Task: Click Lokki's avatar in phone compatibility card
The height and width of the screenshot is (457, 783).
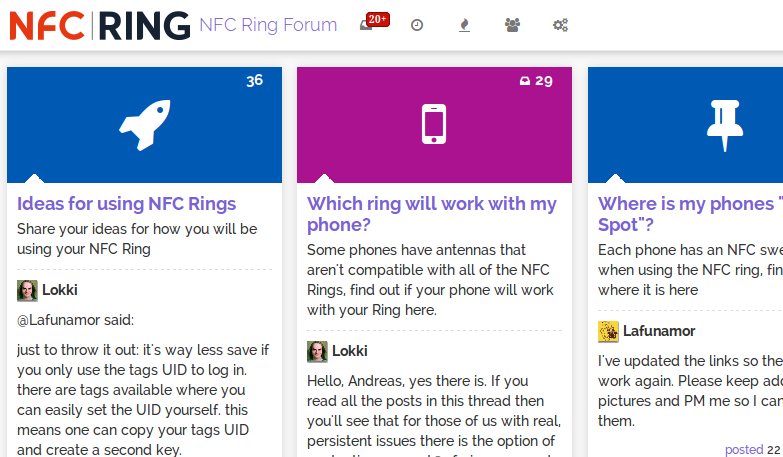Action: pos(317,351)
